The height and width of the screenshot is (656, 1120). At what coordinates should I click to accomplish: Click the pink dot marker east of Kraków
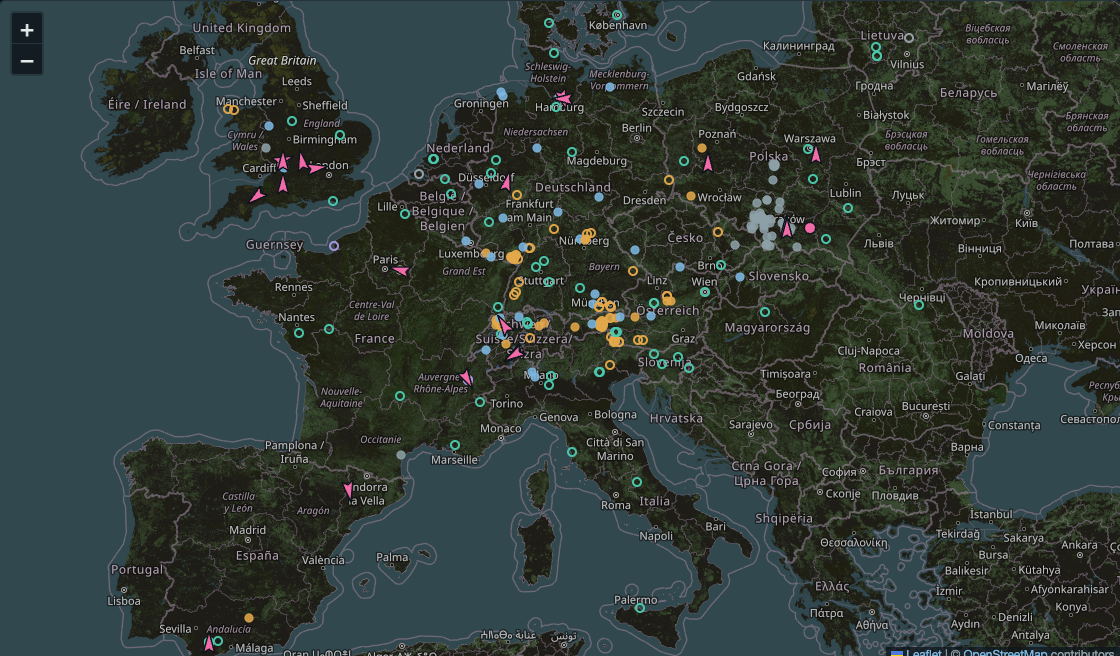[810, 228]
